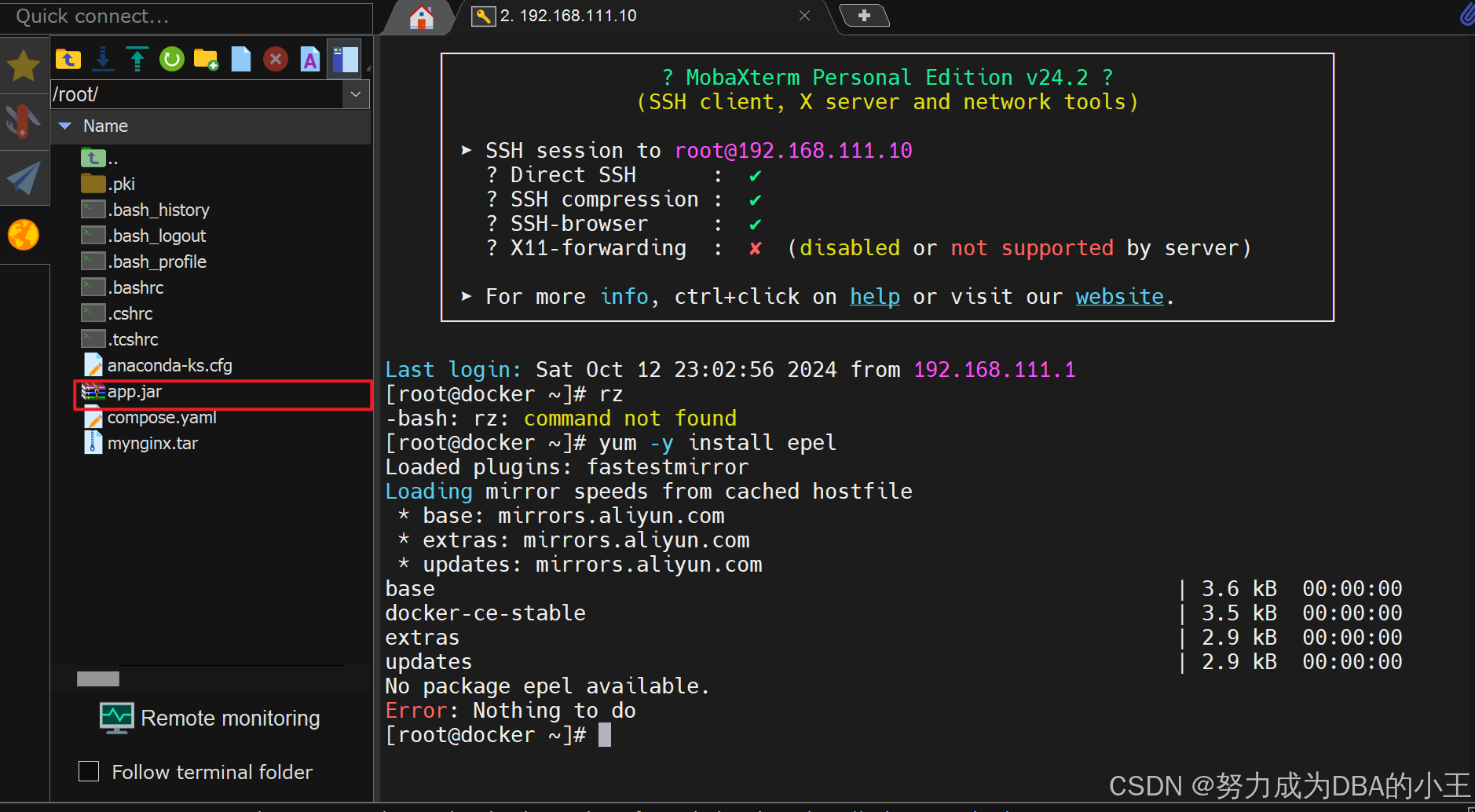Click the 'Error: Nothing to do' line
This screenshot has width=1475, height=812.
coord(511,711)
